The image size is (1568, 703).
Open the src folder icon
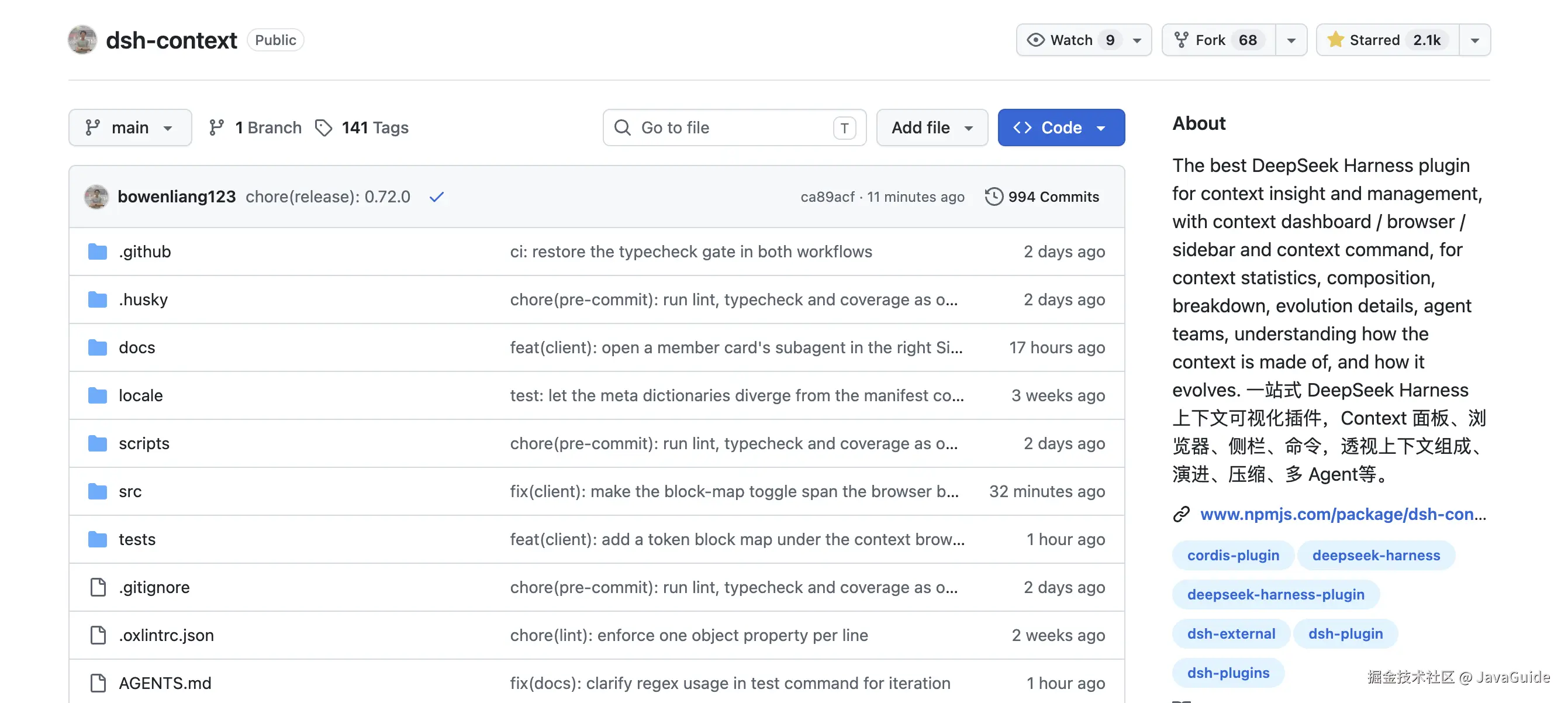click(x=98, y=492)
